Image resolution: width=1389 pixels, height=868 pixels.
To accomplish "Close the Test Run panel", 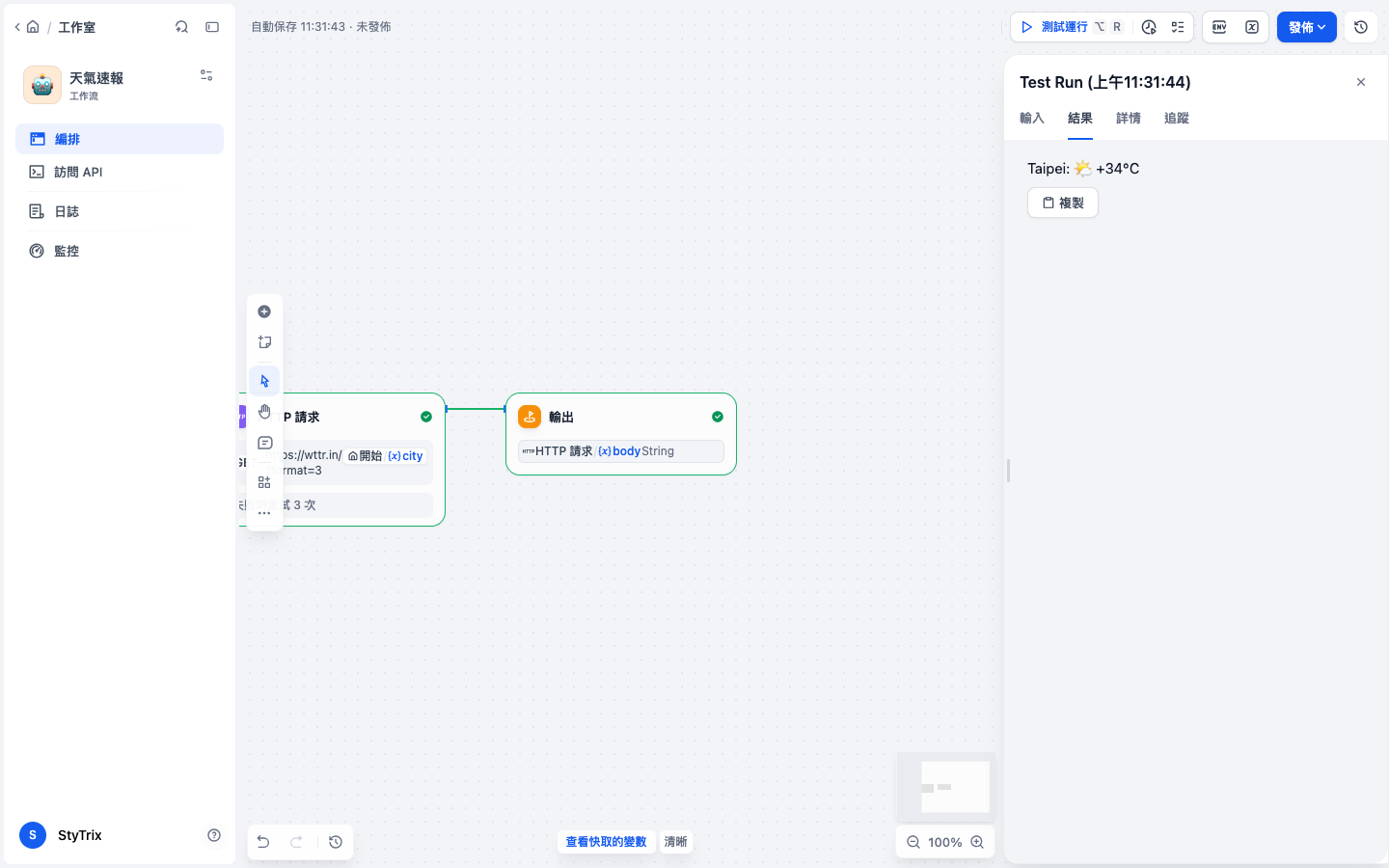I will click(x=1361, y=82).
